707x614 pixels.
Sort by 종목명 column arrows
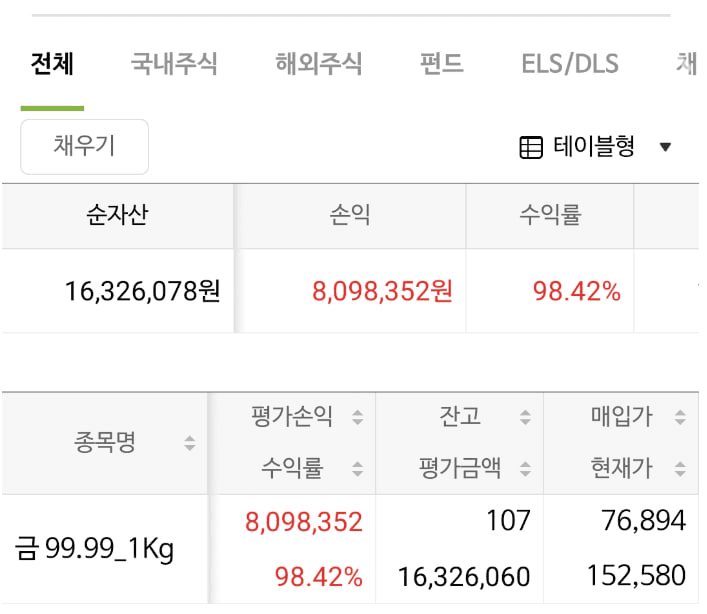[190, 443]
